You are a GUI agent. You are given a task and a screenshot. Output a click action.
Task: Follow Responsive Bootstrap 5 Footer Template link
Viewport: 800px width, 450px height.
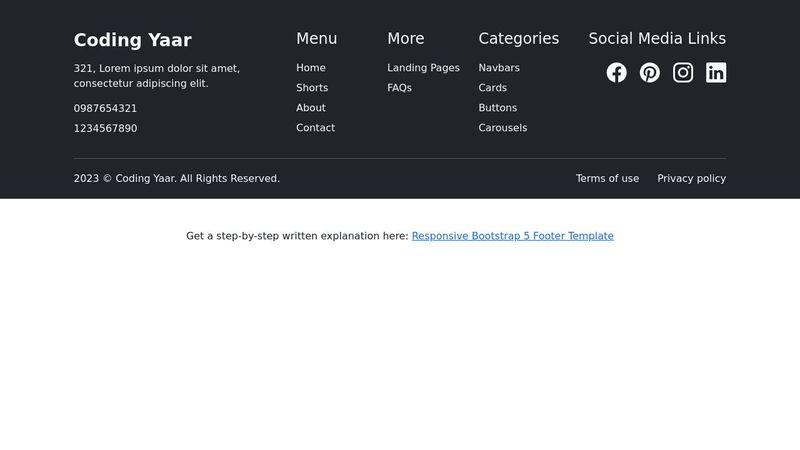click(x=512, y=236)
